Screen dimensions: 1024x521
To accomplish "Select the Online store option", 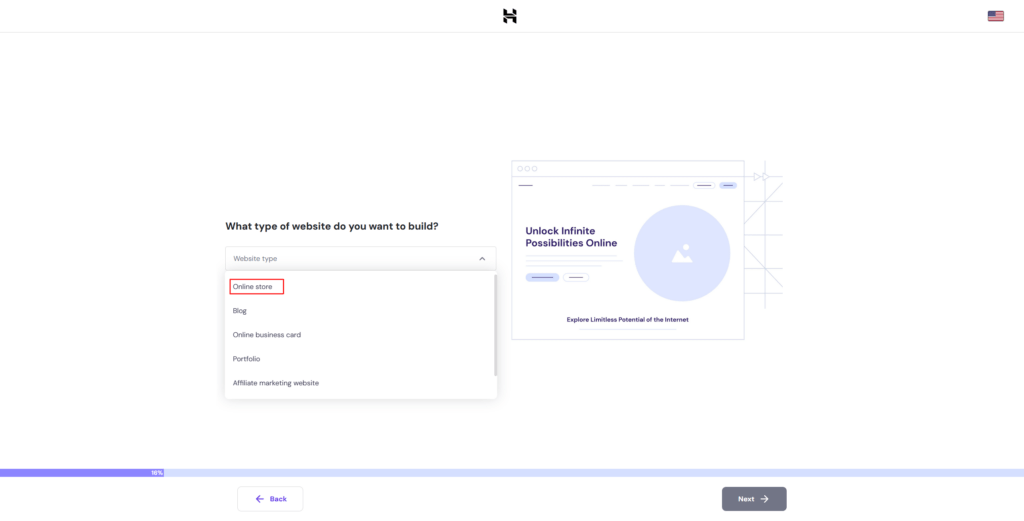I will pos(252,287).
